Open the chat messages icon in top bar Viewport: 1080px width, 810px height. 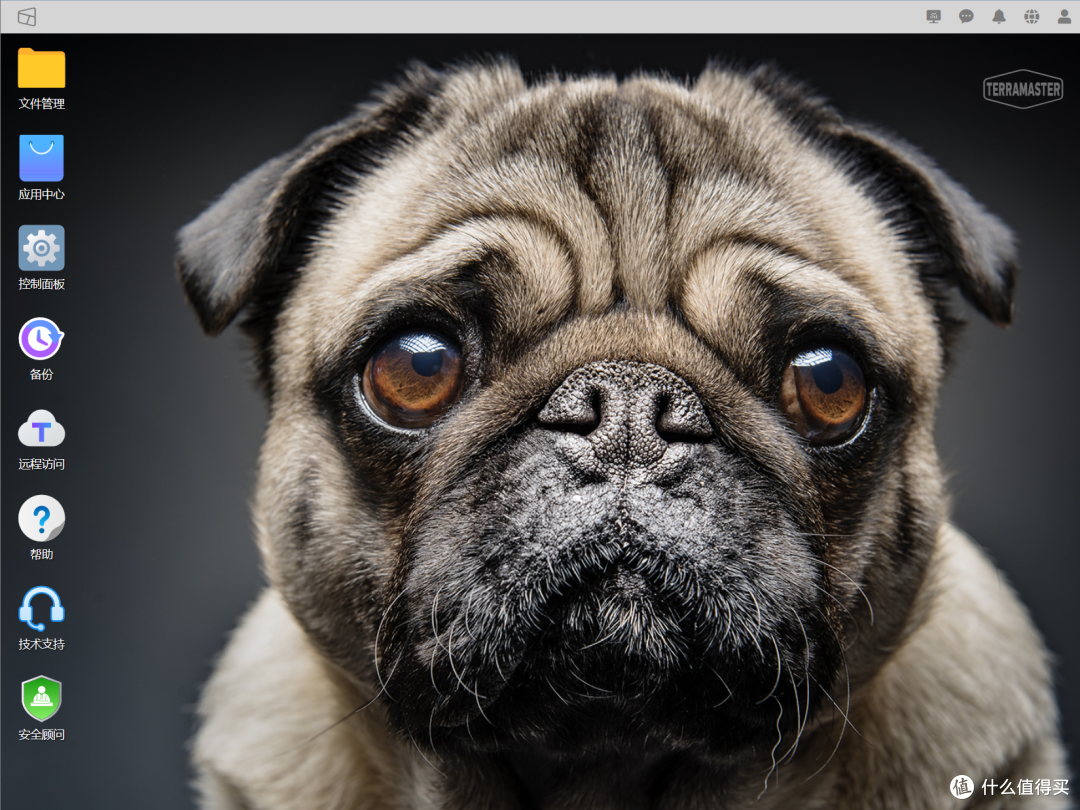coord(966,17)
